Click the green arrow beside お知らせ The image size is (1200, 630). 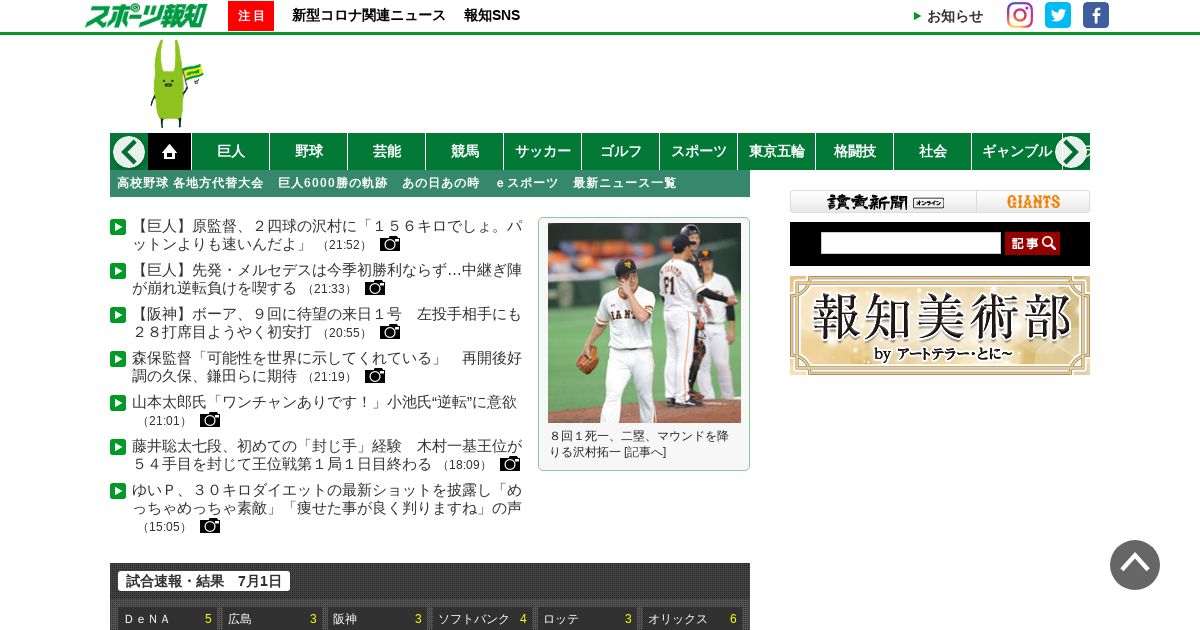pos(917,16)
